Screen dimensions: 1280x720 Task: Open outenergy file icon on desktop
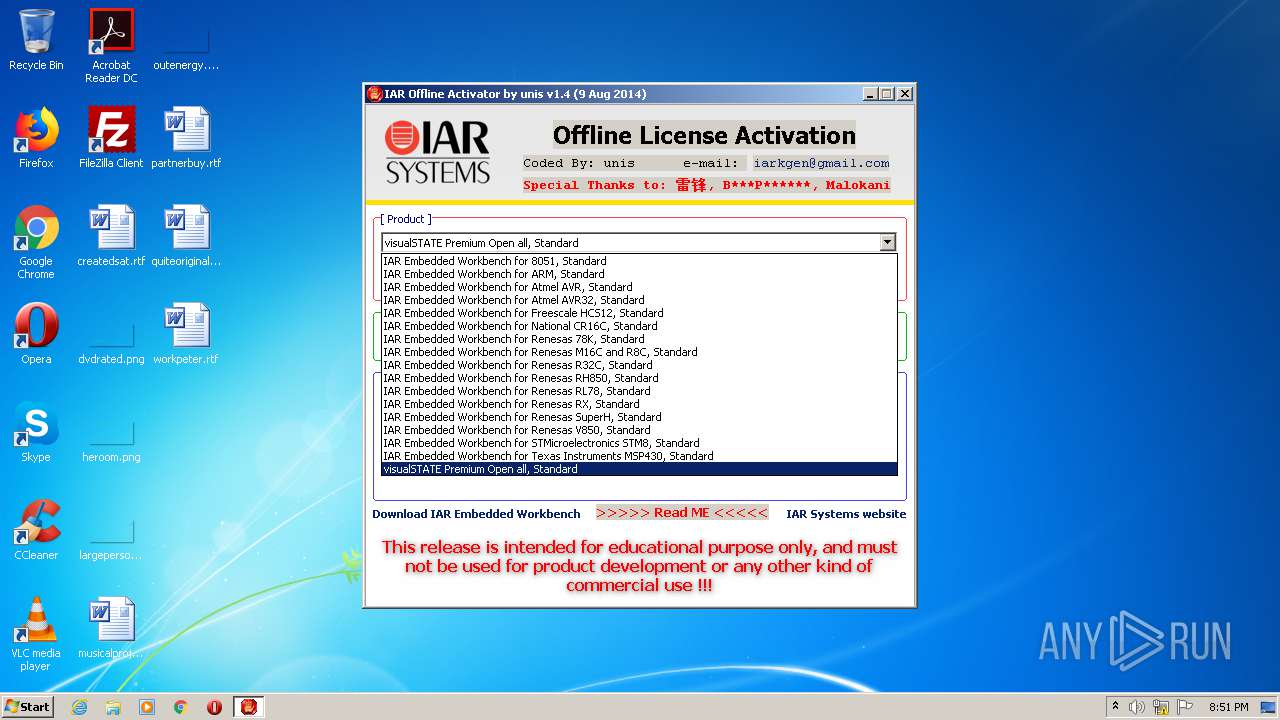tap(186, 46)
